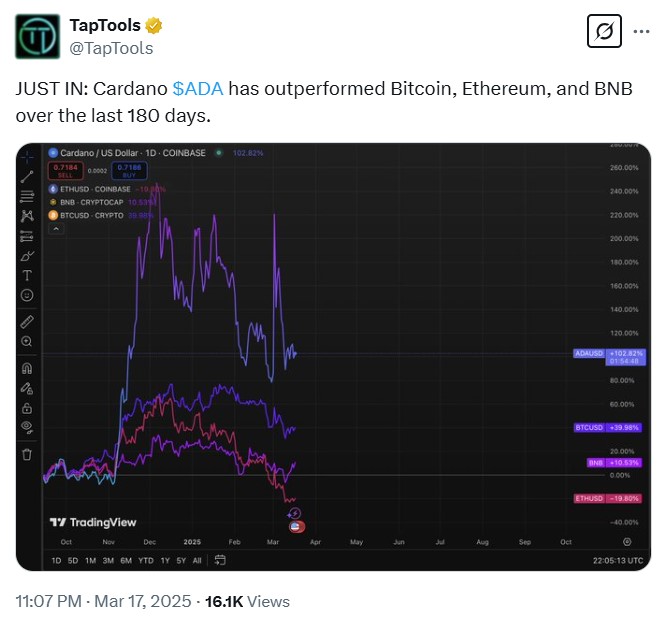
Task: Activate the zoom in tool
Action: point(27,342)
